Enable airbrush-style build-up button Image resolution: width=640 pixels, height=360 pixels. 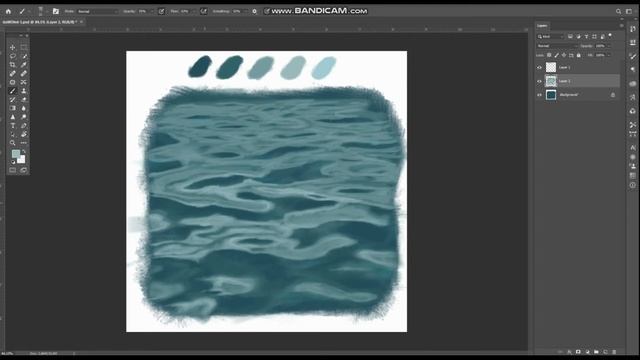[x=203, y=11]
